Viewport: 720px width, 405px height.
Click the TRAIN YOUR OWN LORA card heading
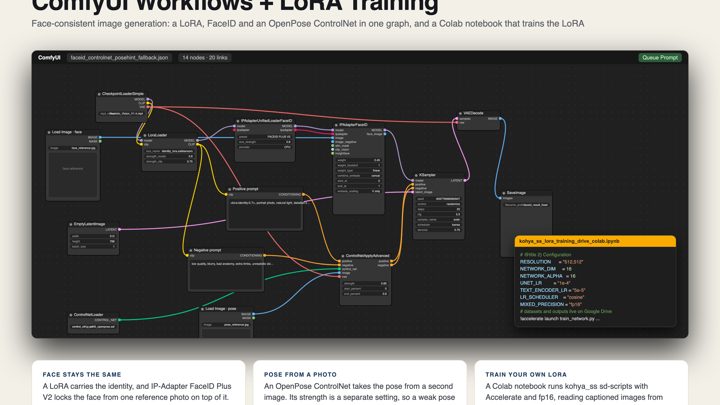tap(526, 374)
